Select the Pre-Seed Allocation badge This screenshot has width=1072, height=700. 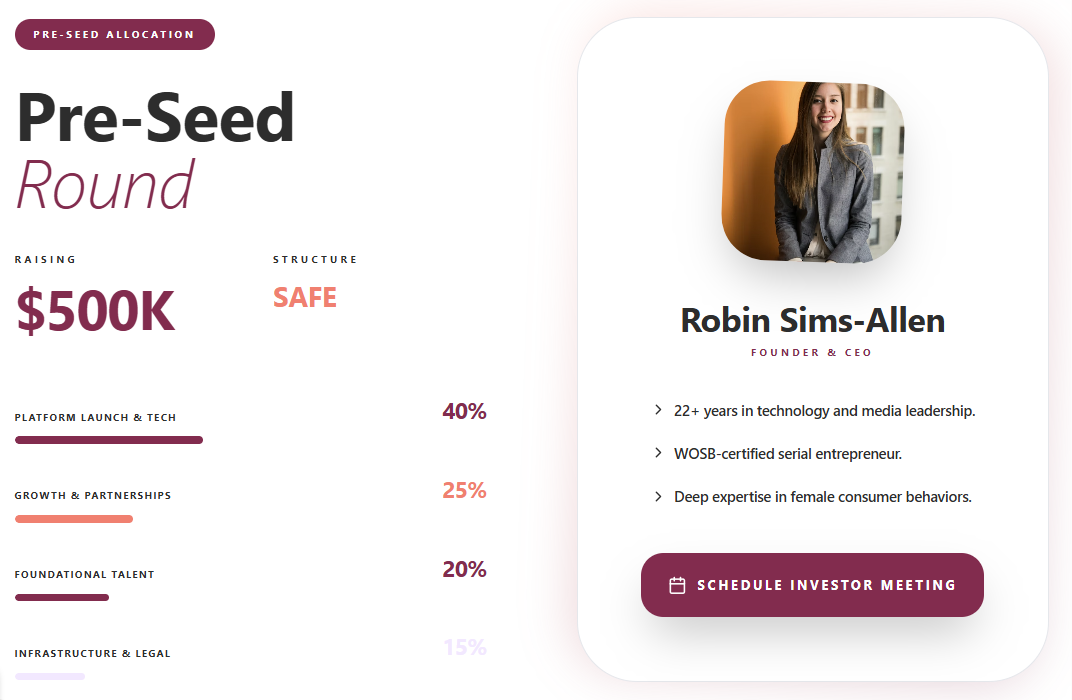pos(115,34)
